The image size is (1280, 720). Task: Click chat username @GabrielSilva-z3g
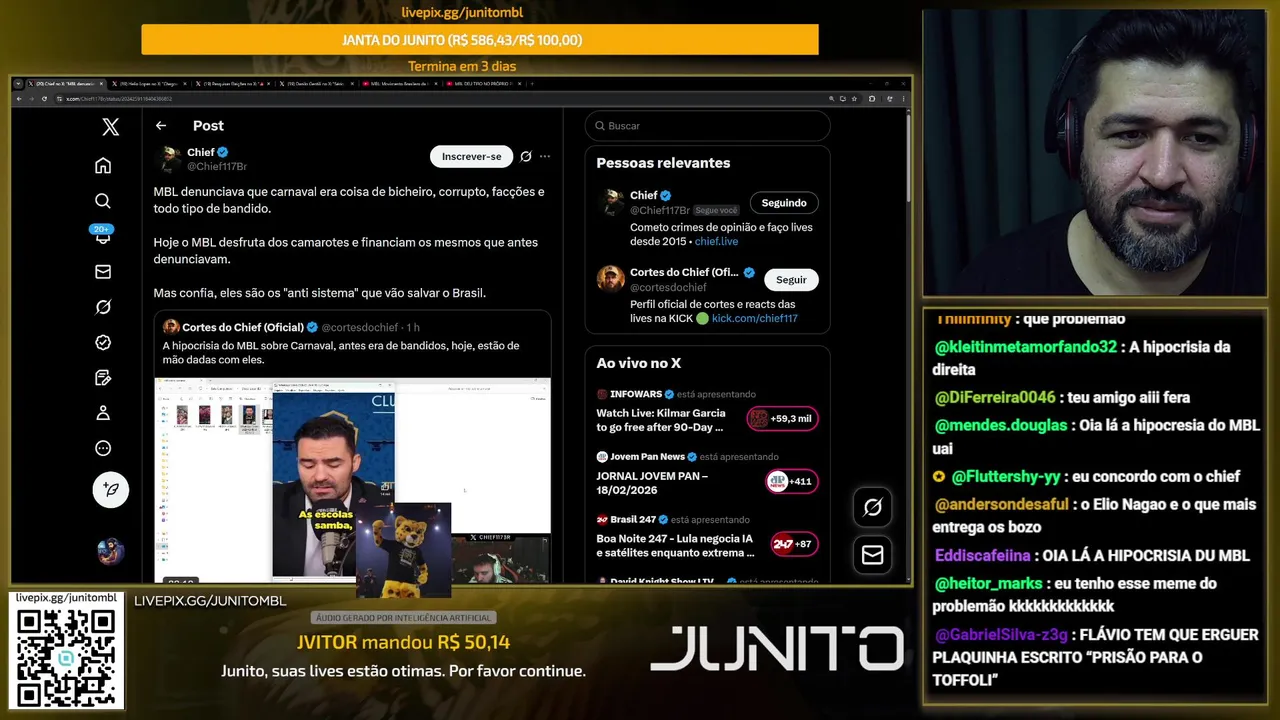[x=1002, y=635]
